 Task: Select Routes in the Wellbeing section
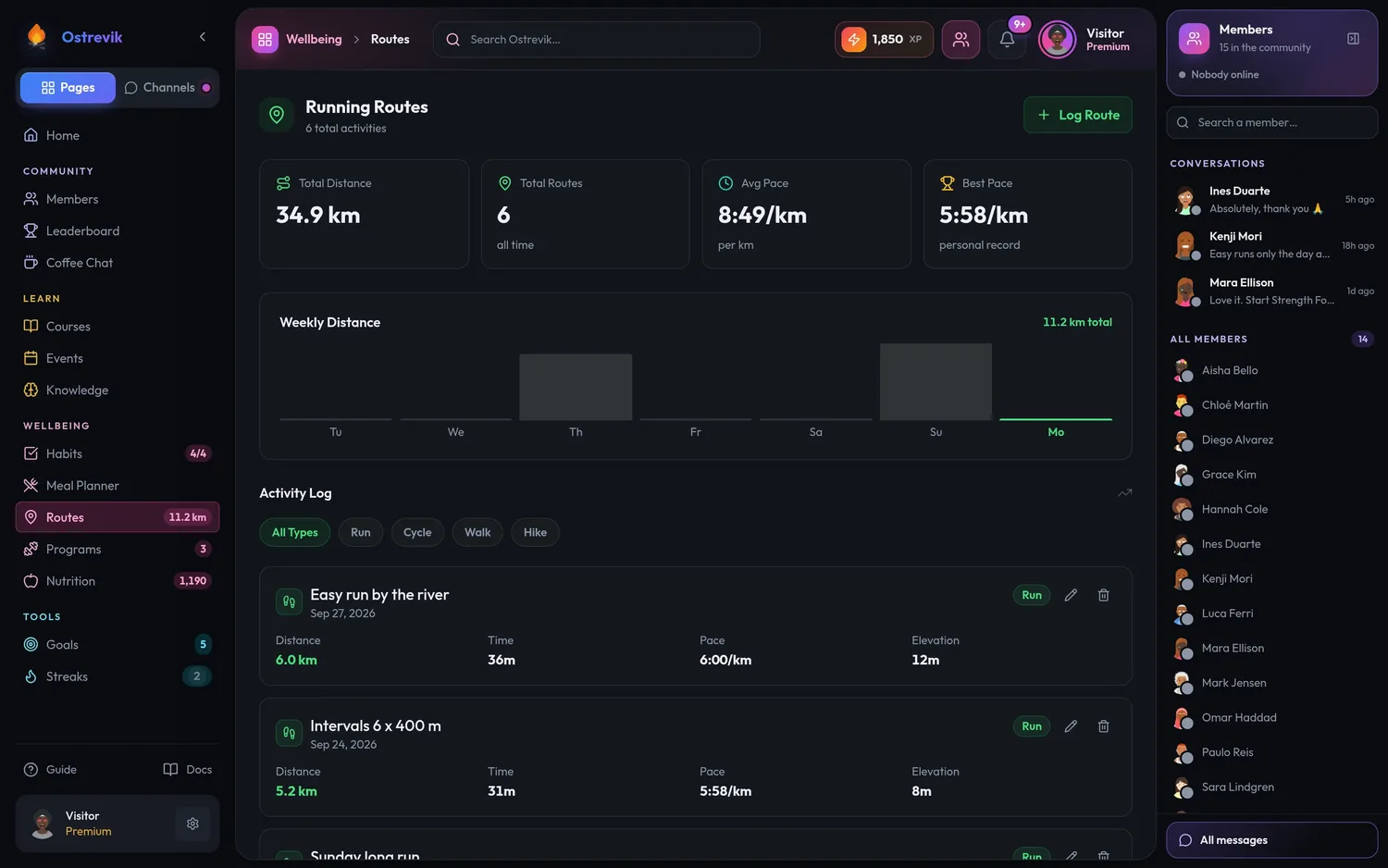[118, 517]
